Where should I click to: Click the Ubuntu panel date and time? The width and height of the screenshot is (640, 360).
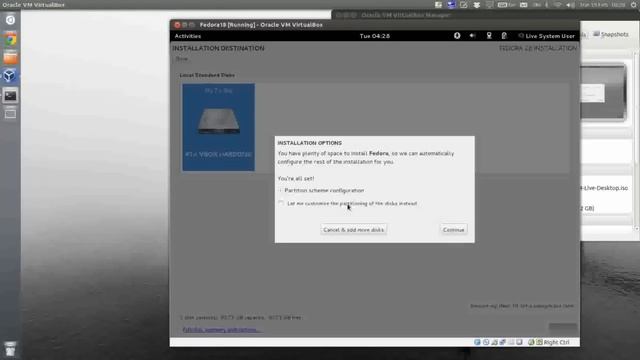click(x=602, y=5)
